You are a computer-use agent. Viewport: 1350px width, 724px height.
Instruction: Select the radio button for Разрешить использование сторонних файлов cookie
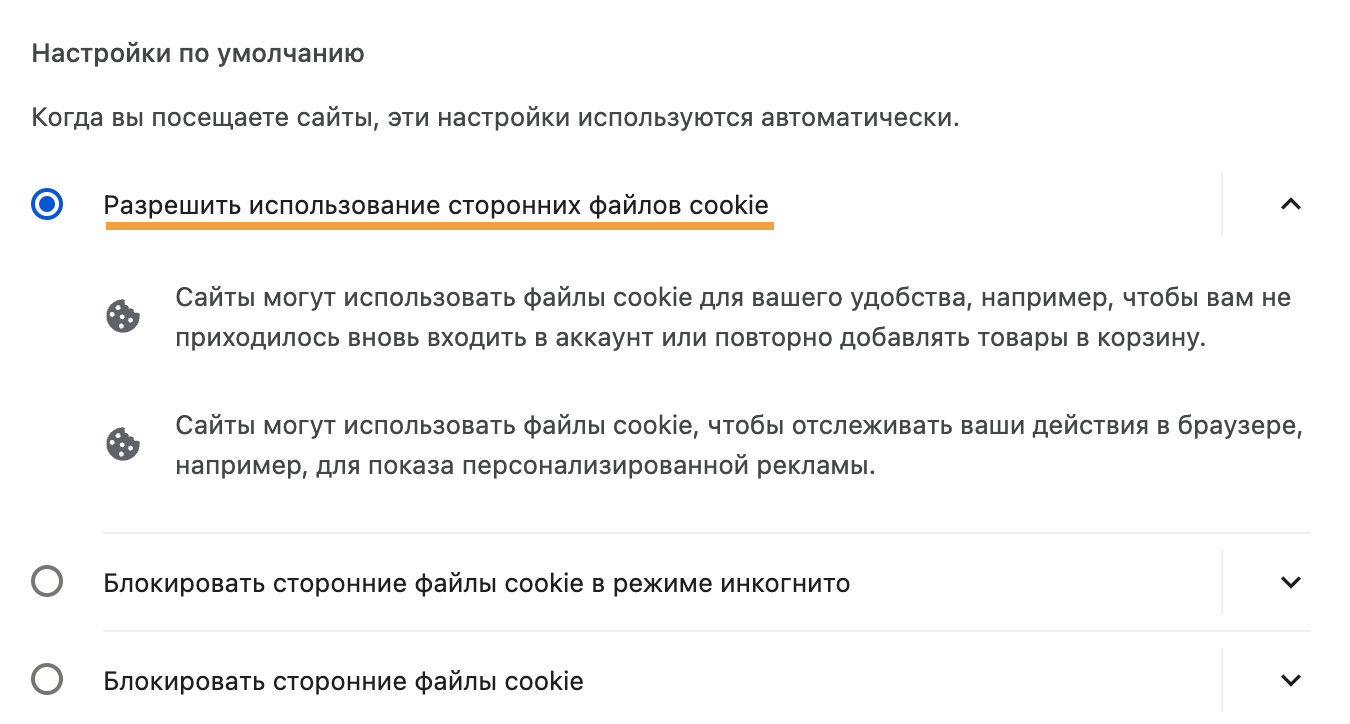click(x=47, y=204)
